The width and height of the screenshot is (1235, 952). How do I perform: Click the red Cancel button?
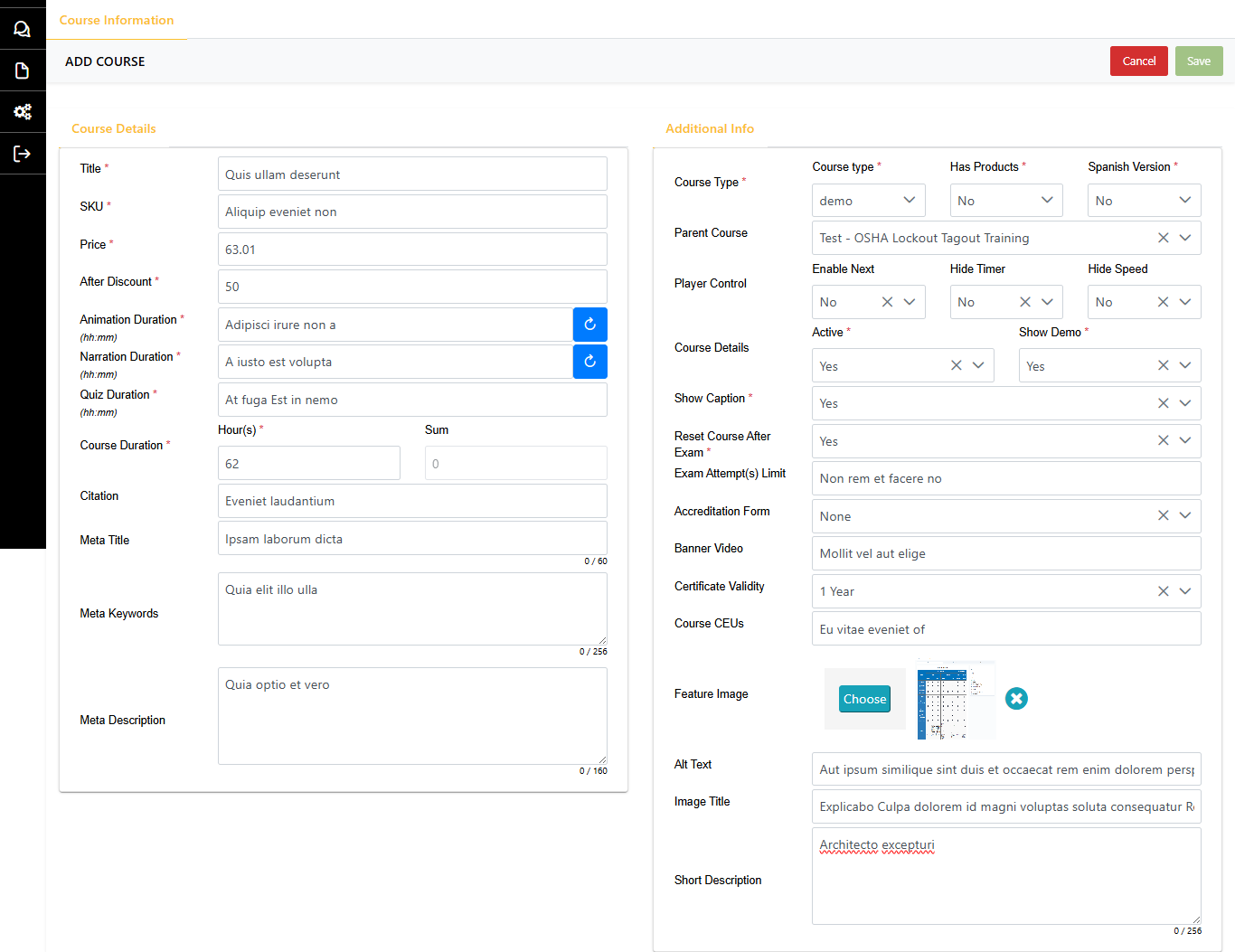pos(1138,61)
